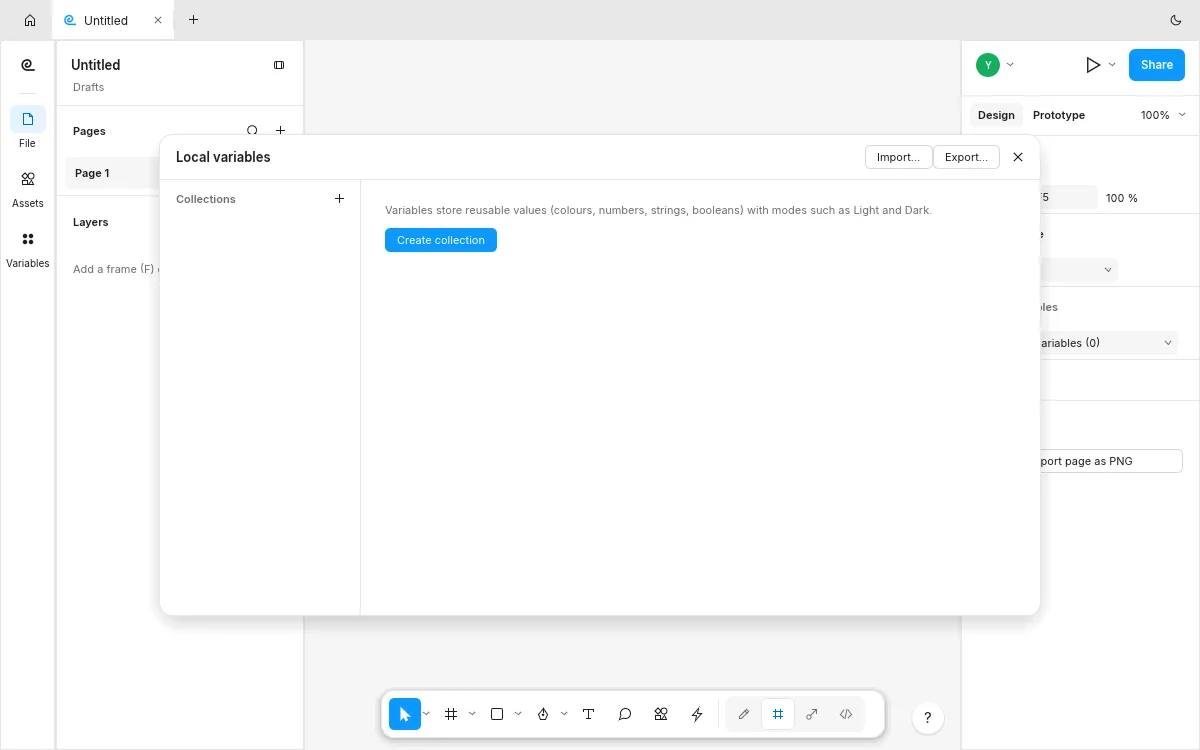Expand the shape tools chevron
The image size is (1200, 750).
(x=518, y=714)
